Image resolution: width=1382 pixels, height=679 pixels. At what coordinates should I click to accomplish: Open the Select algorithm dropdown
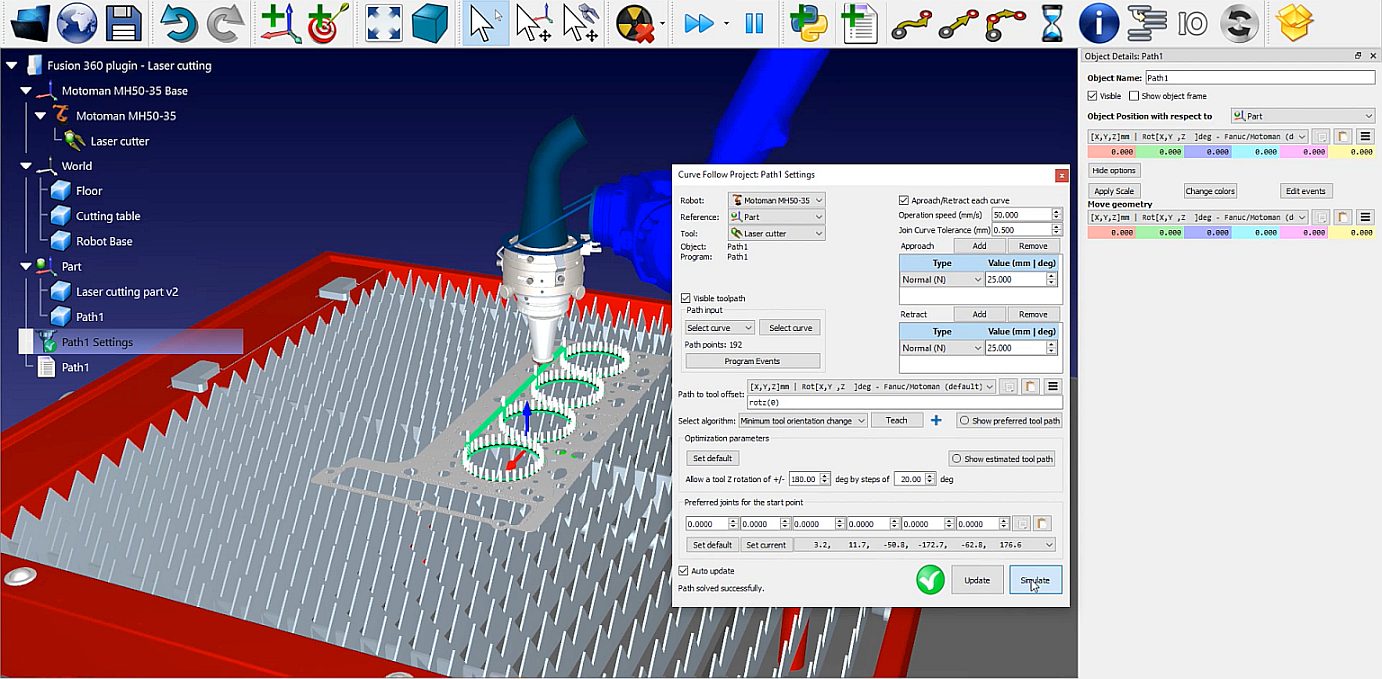[800, 420]
